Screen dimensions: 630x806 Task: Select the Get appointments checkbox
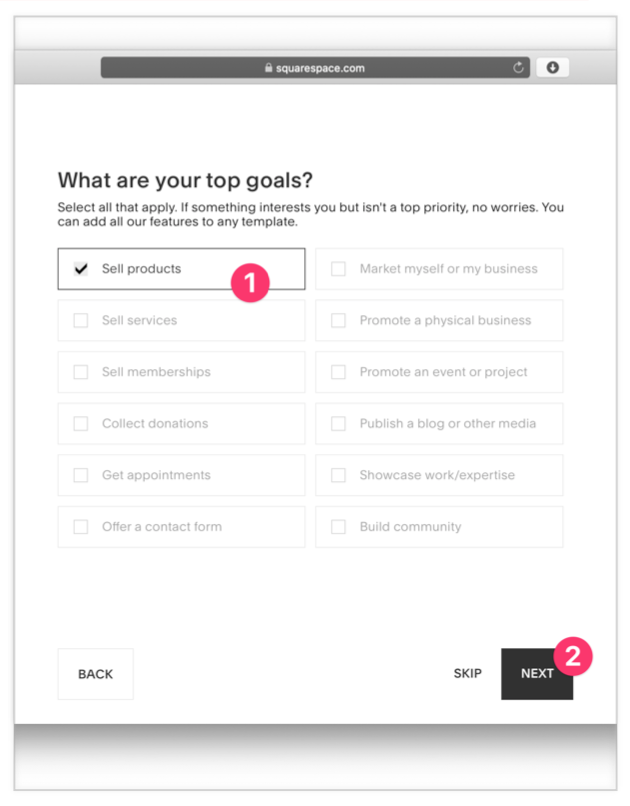pos(81,475)
